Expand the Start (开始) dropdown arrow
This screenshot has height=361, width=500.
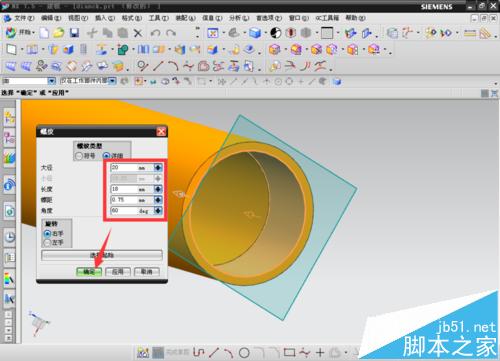34,33
